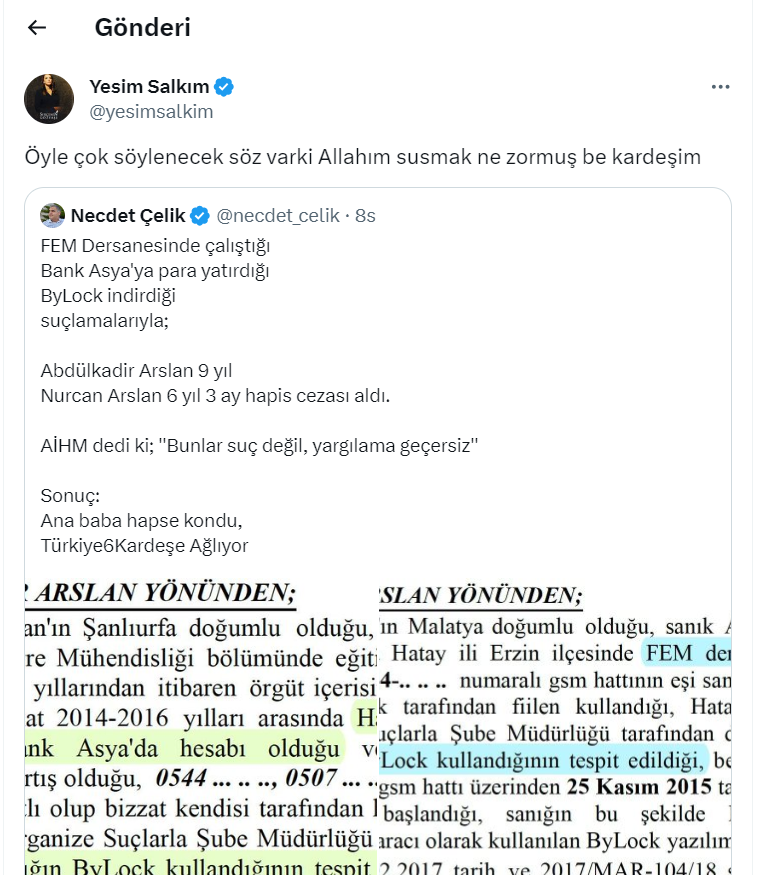Visit the @necdet_celik handle
This screenshot has width=773, height=875.
(278, 216)
